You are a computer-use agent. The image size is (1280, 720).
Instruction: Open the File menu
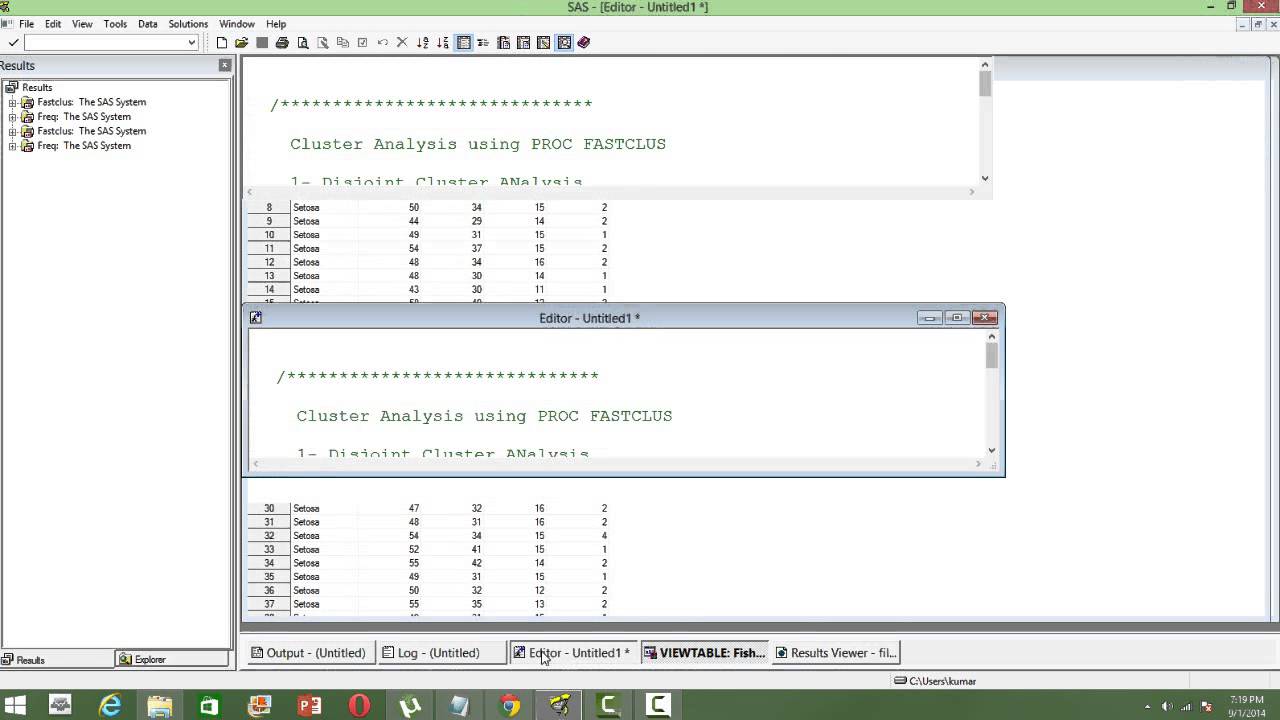pos(26,24)
